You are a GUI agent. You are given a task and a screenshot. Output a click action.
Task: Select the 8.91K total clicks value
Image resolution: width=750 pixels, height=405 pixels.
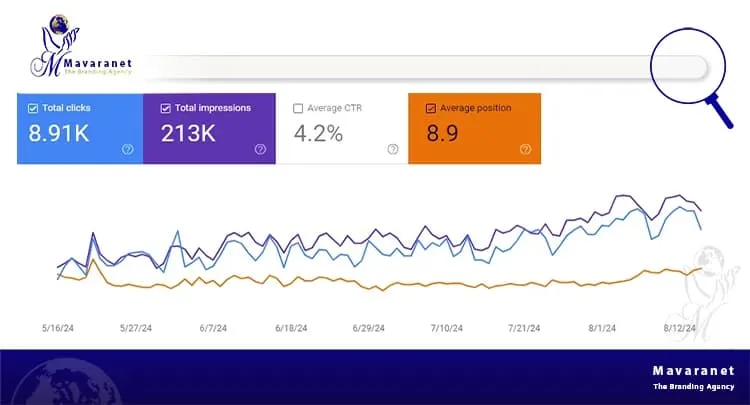[59, 132]
